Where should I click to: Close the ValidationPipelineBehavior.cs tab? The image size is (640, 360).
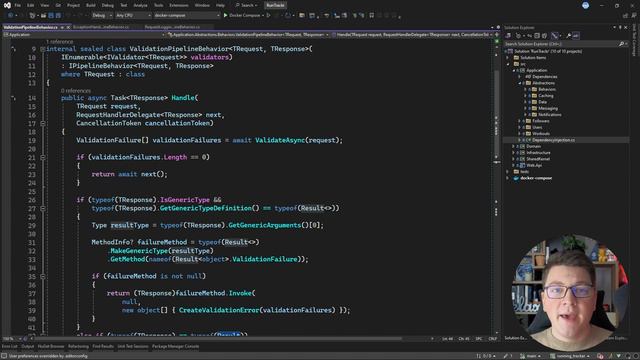(69, 27)
